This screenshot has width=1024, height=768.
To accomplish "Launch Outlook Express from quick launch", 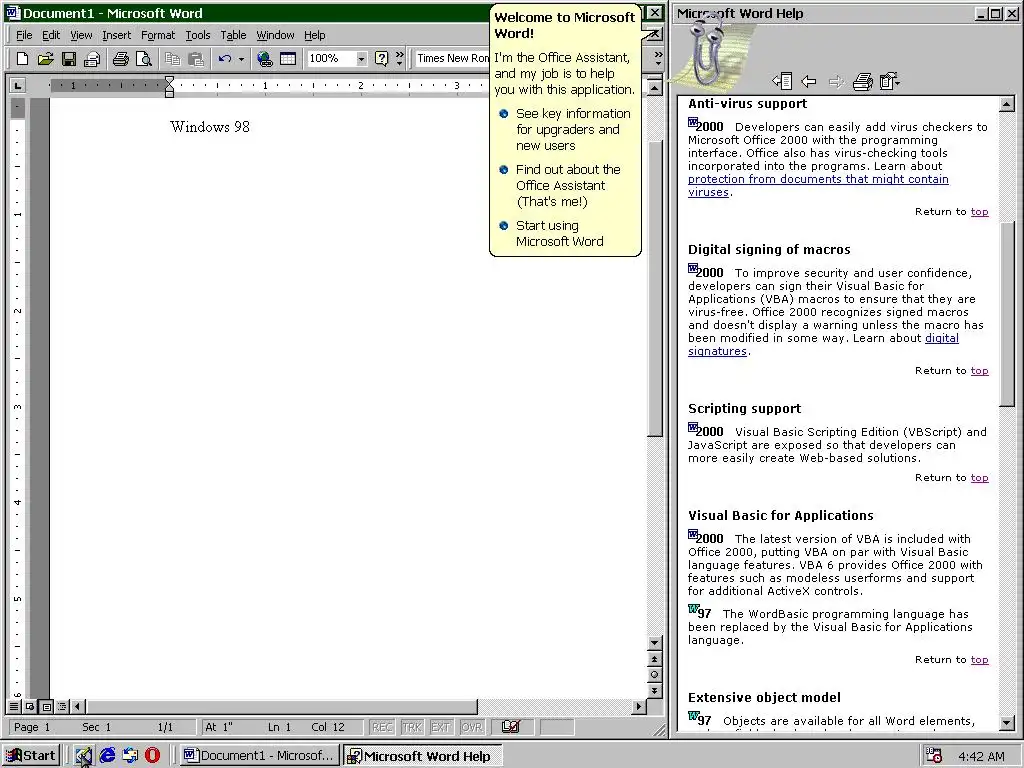I will (x=130, y=756).
